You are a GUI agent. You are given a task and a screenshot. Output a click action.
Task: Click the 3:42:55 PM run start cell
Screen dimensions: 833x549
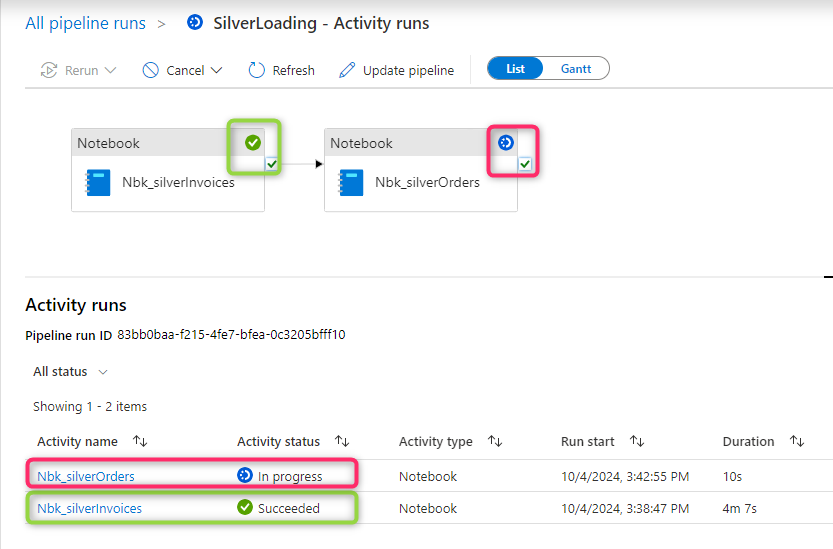625,476
